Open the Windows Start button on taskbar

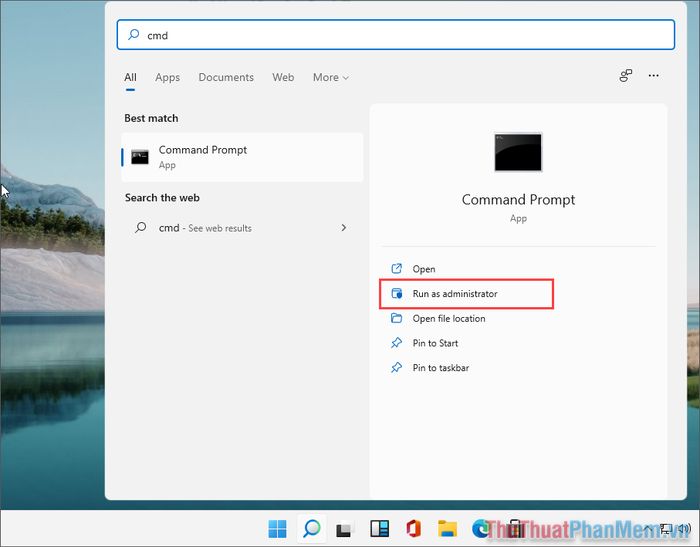coord(277,529)
